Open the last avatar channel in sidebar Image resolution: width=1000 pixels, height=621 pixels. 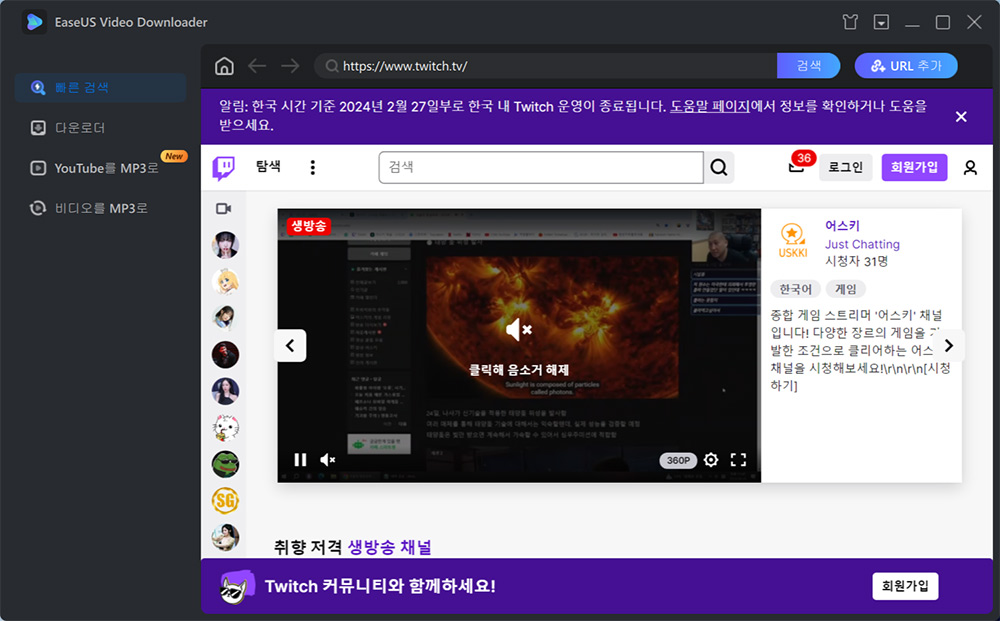[x=225, y=537]
